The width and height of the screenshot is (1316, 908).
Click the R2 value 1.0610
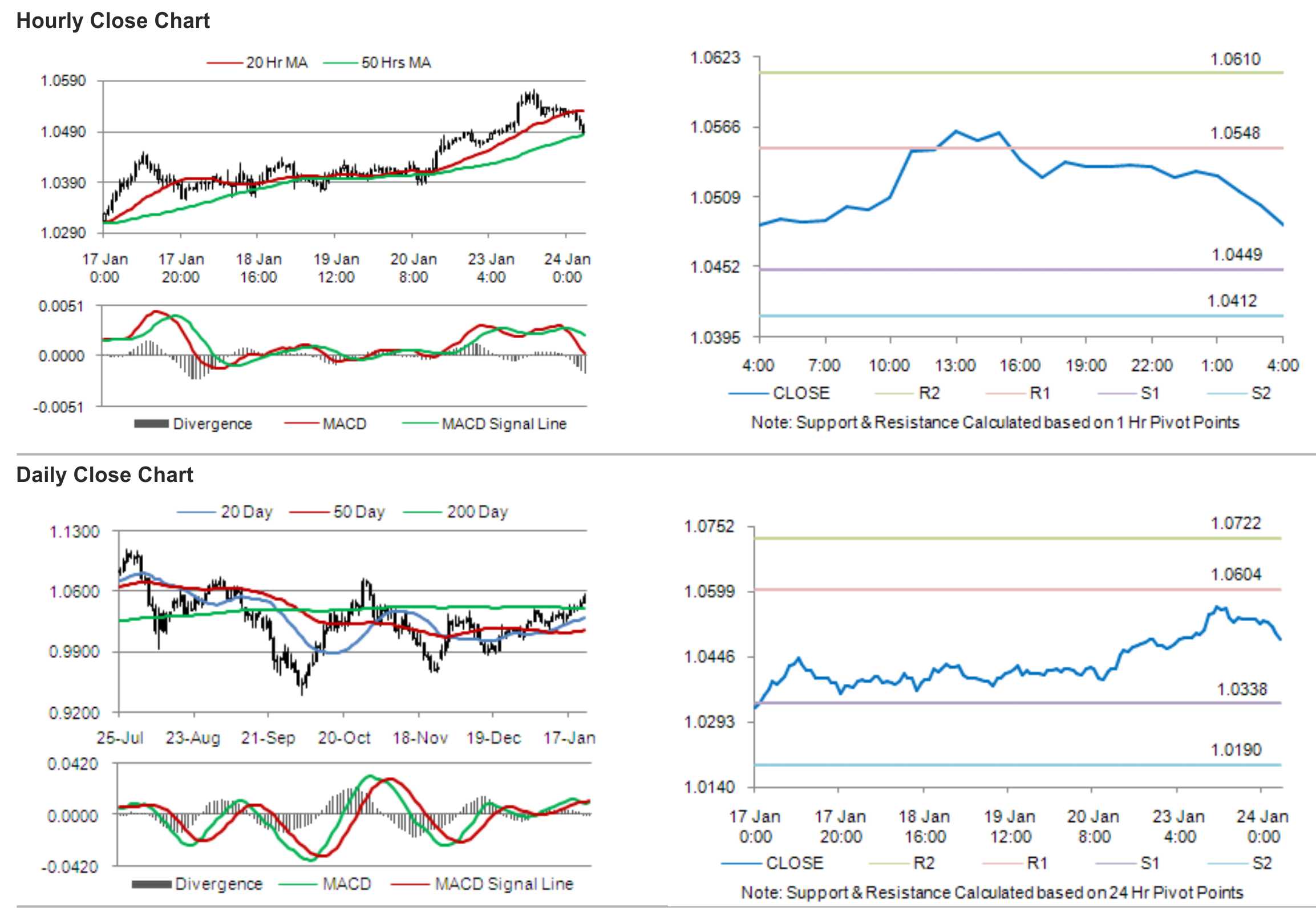(1236, 59)
